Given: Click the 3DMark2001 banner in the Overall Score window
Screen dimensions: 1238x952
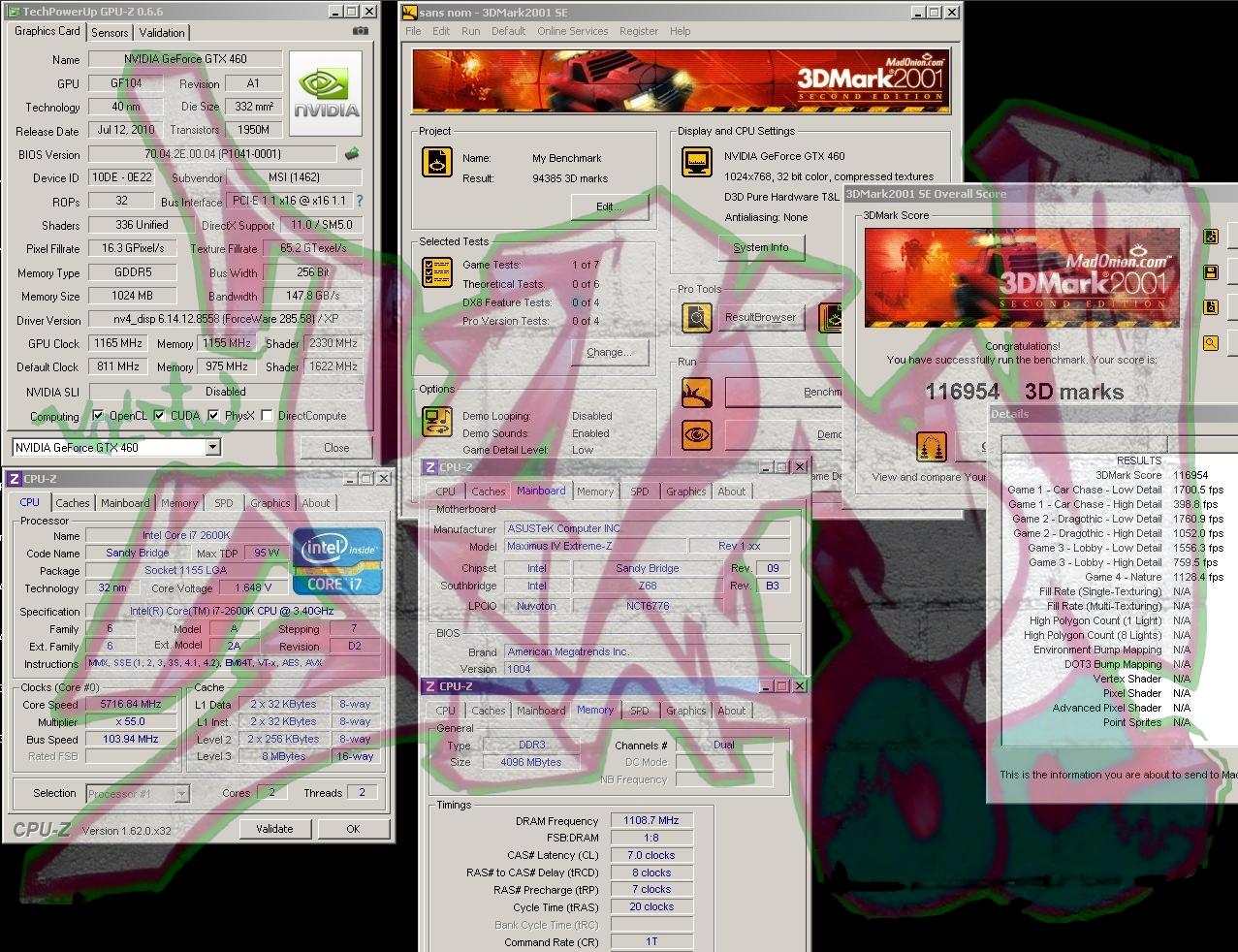Looking at the screenshot, I should tap(1022, 277).
